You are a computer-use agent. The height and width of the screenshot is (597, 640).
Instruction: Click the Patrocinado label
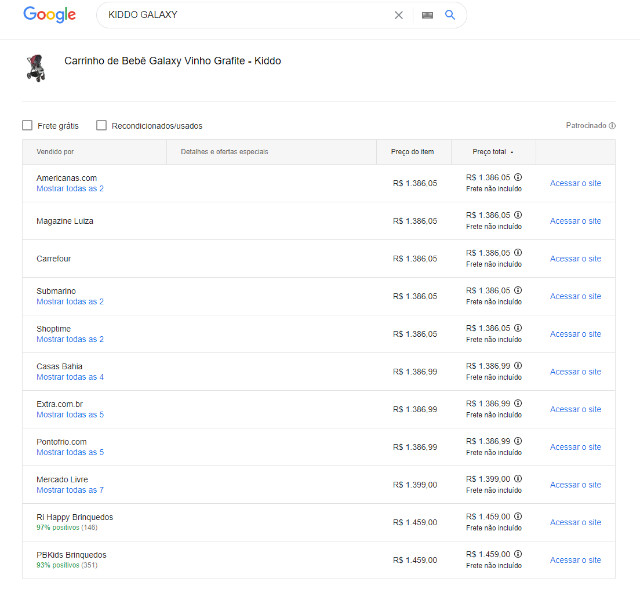586,125
